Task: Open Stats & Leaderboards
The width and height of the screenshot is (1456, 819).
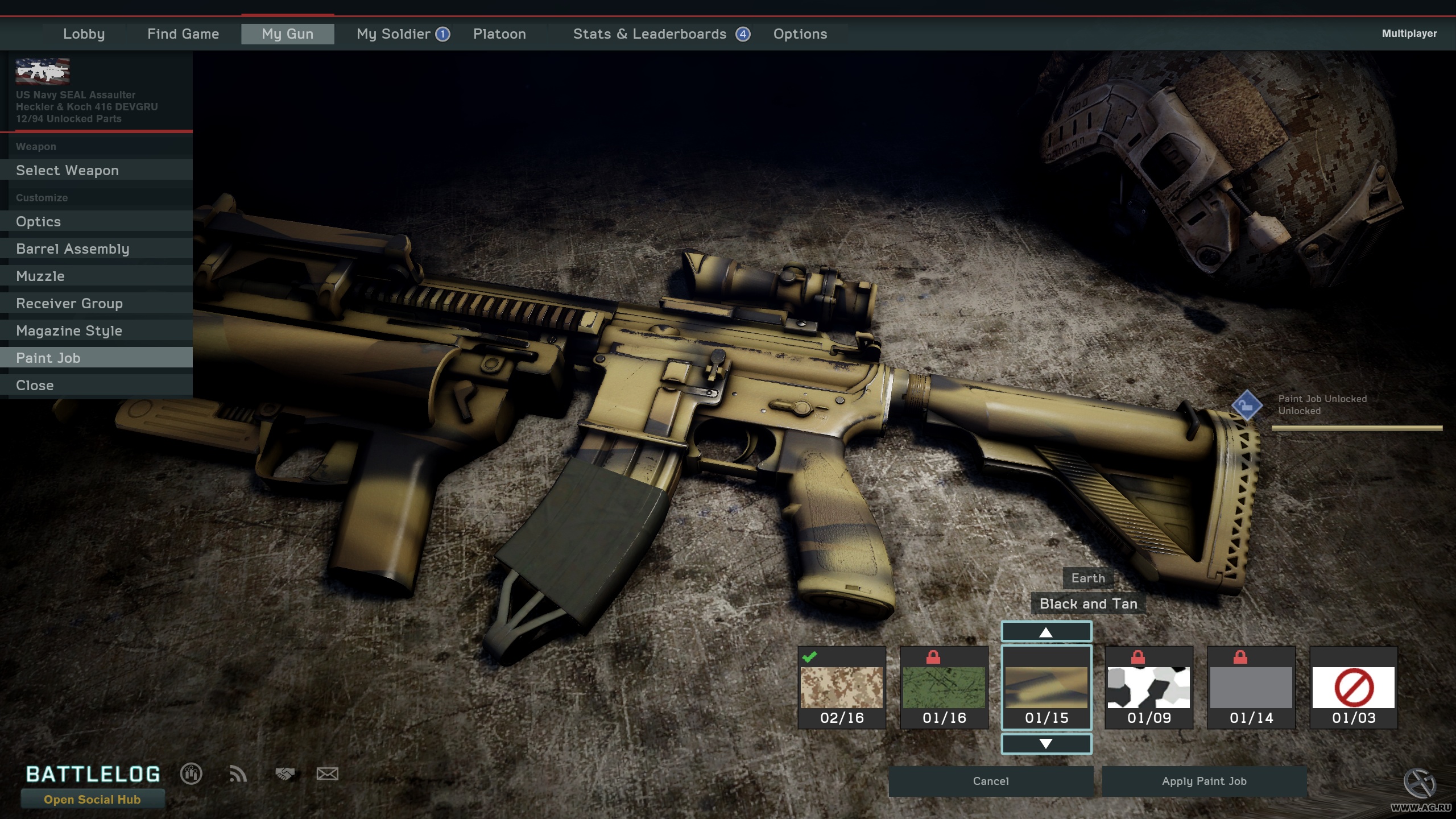Action: coord(650,34)
